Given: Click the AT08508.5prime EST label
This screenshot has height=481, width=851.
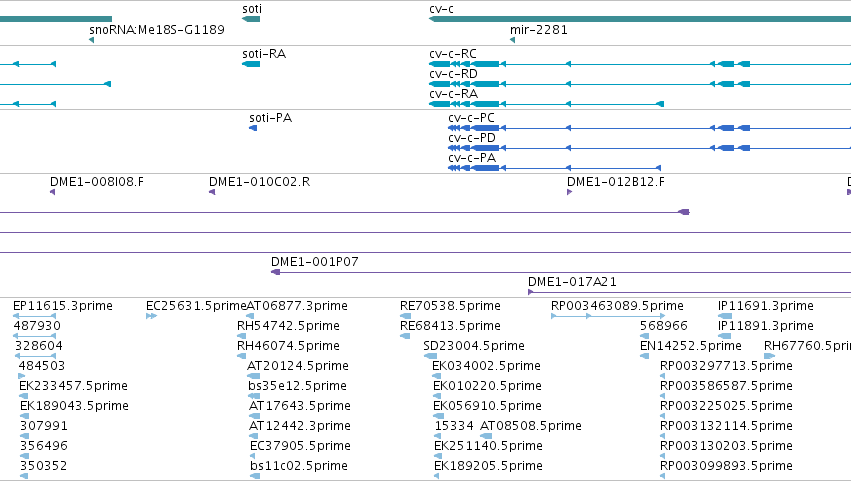Looking at the screenshot, I should click(531, 426).
